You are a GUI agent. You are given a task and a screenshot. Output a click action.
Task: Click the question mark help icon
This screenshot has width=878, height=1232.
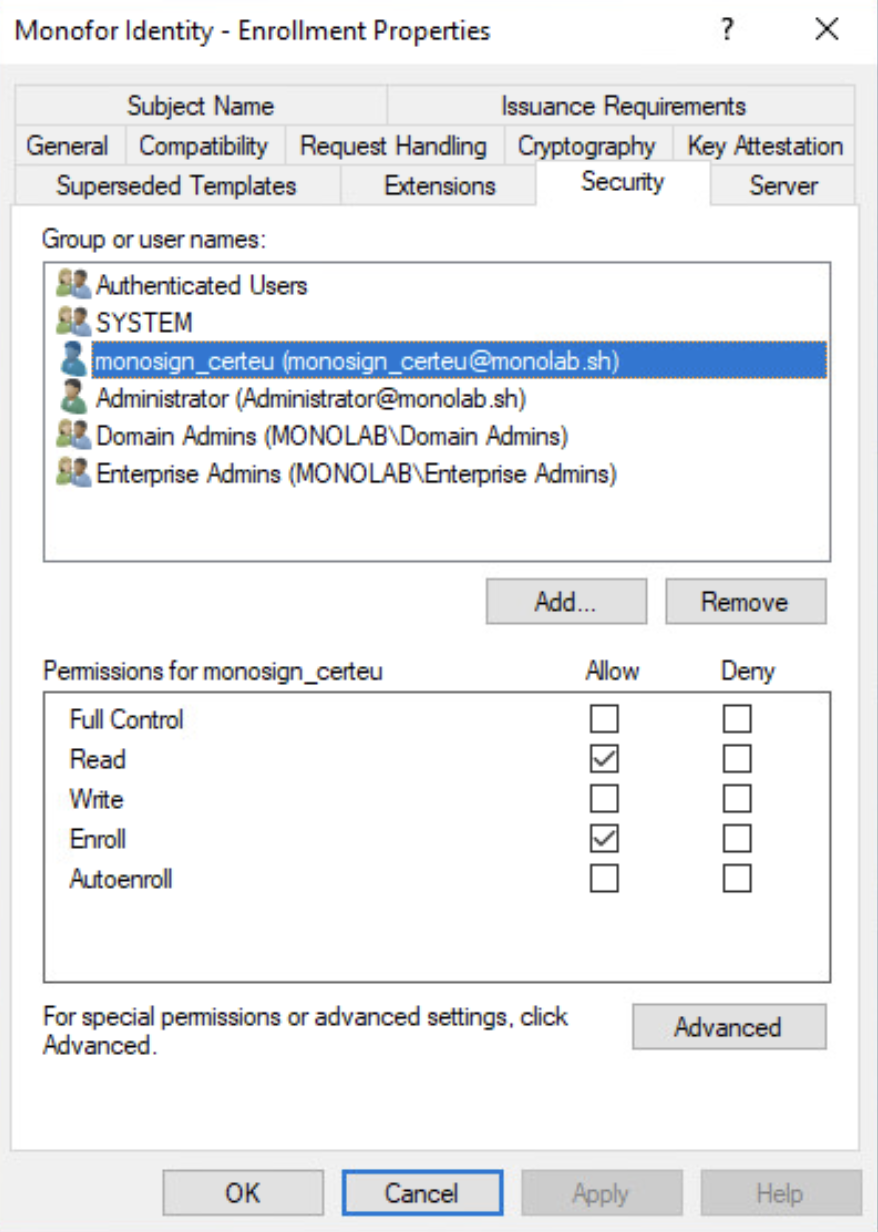[727, 30]
